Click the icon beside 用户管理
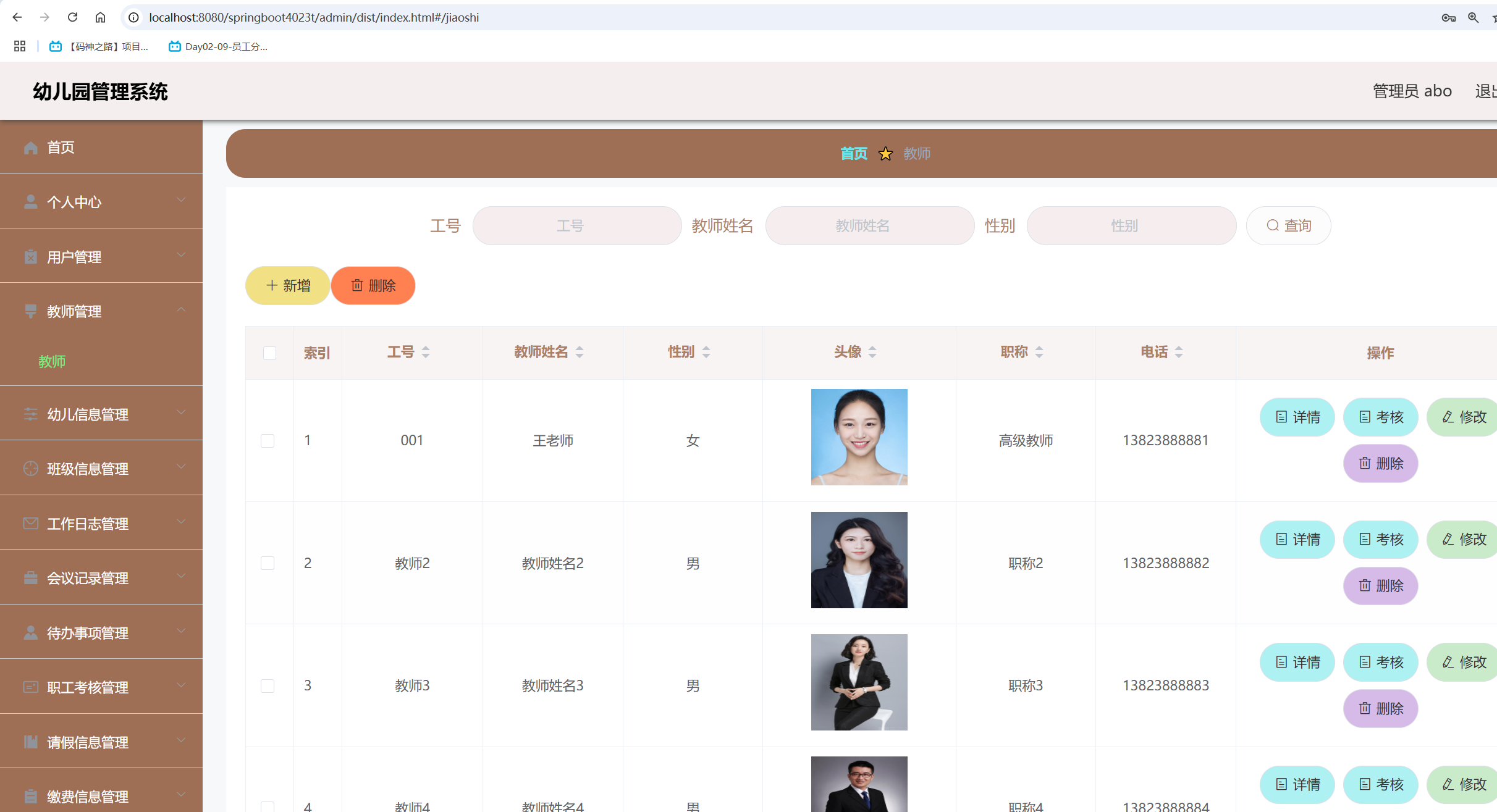 (x=30, y=257)
